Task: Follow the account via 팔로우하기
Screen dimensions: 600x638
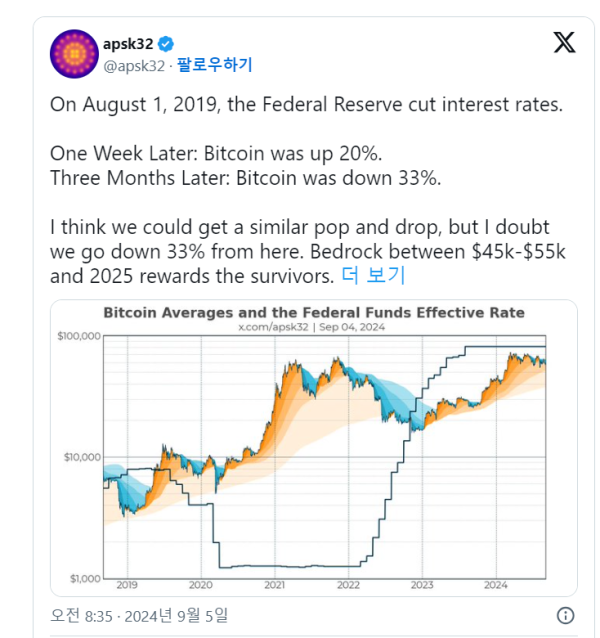Action: (215, 65)
